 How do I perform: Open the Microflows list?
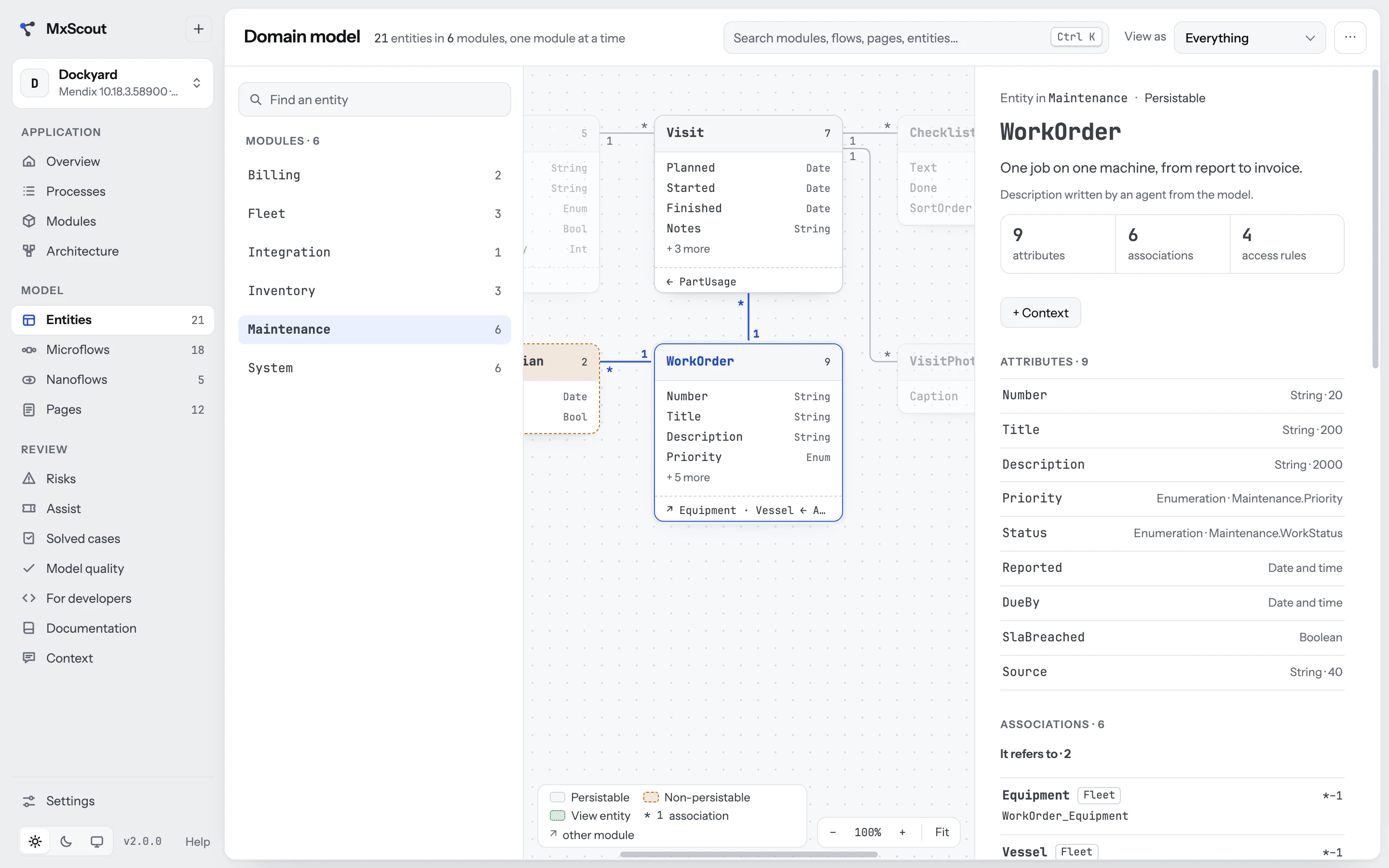(112, 350)
